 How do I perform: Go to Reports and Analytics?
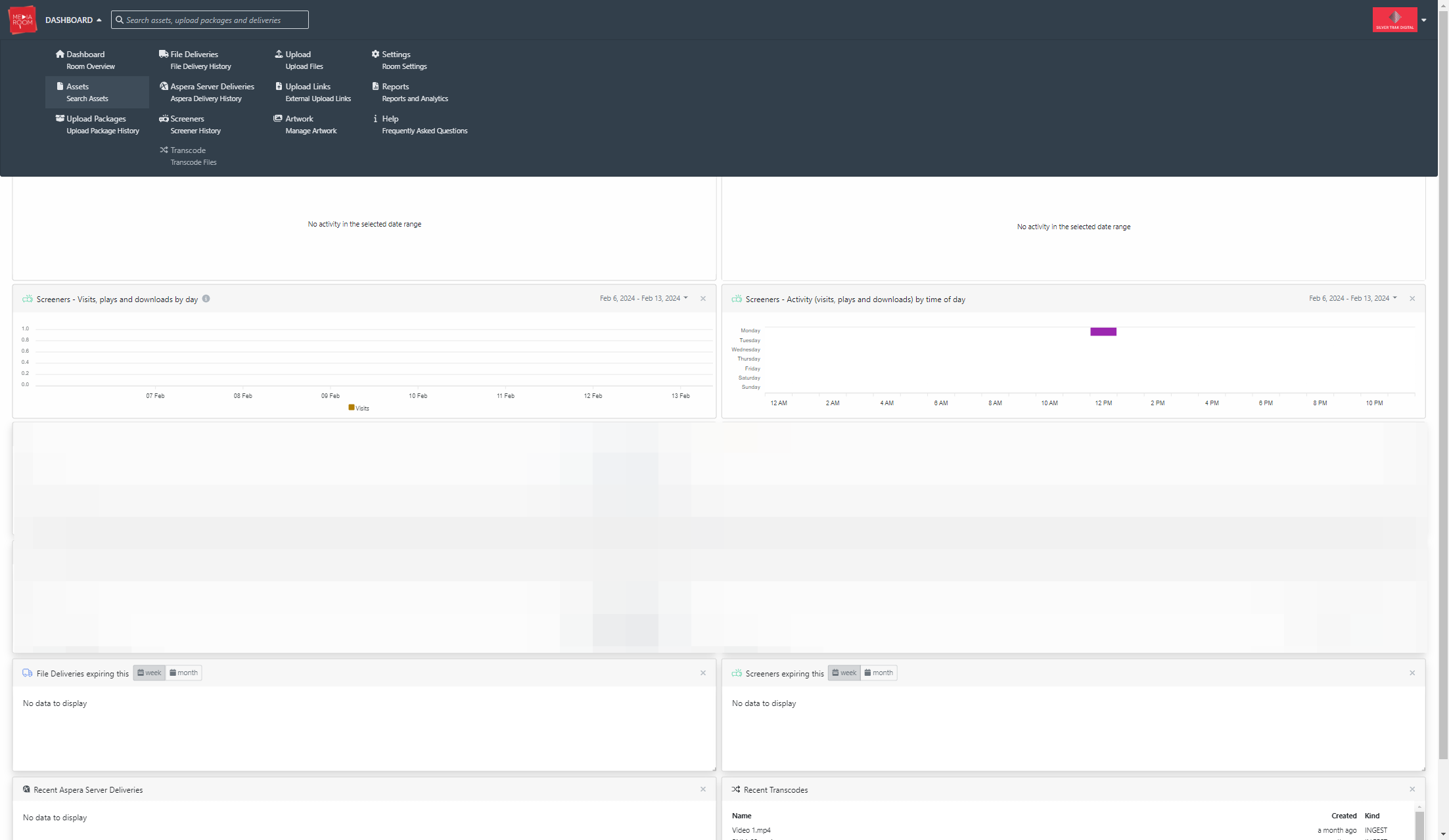[x=409, y=92]
